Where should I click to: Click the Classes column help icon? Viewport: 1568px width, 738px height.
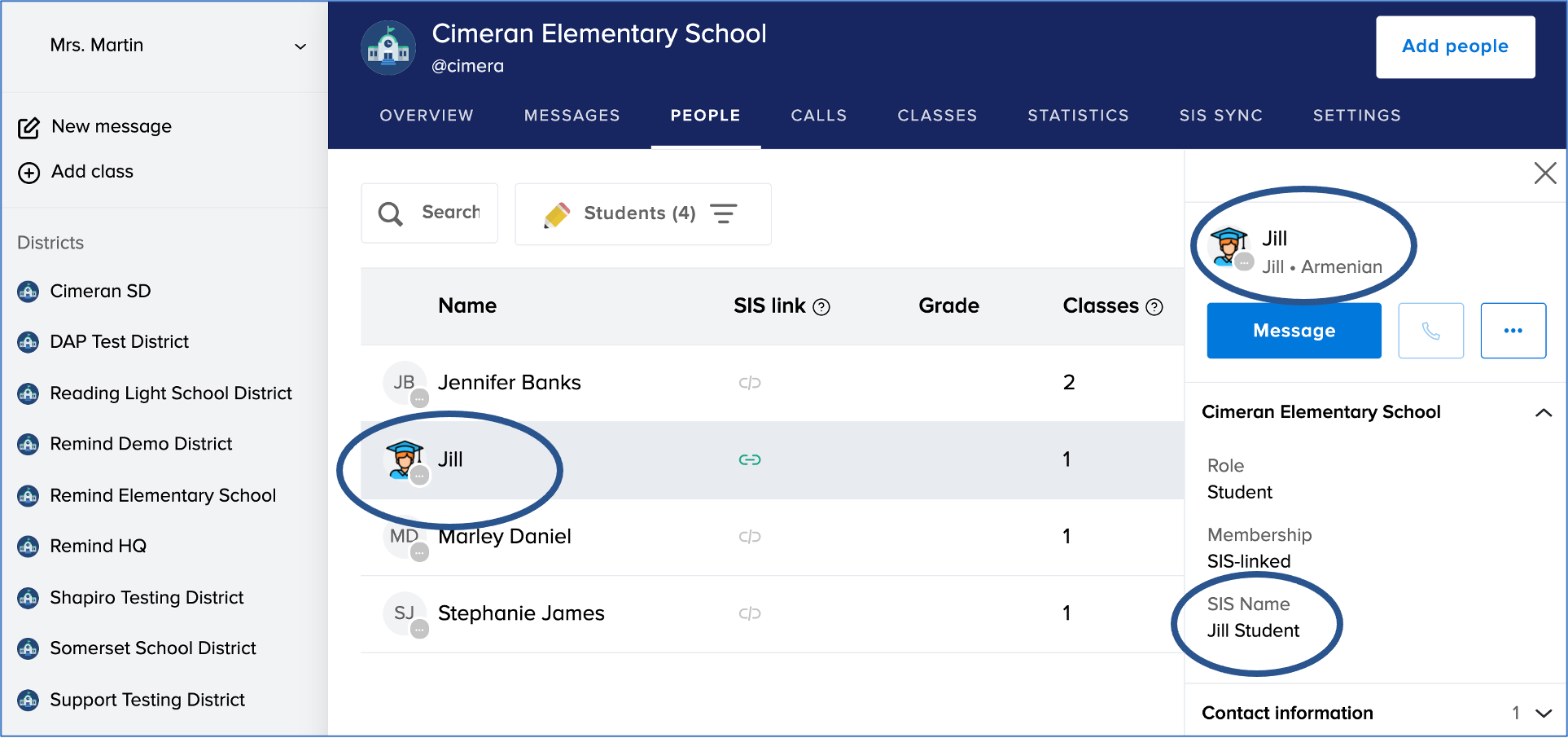(1154, 307)
